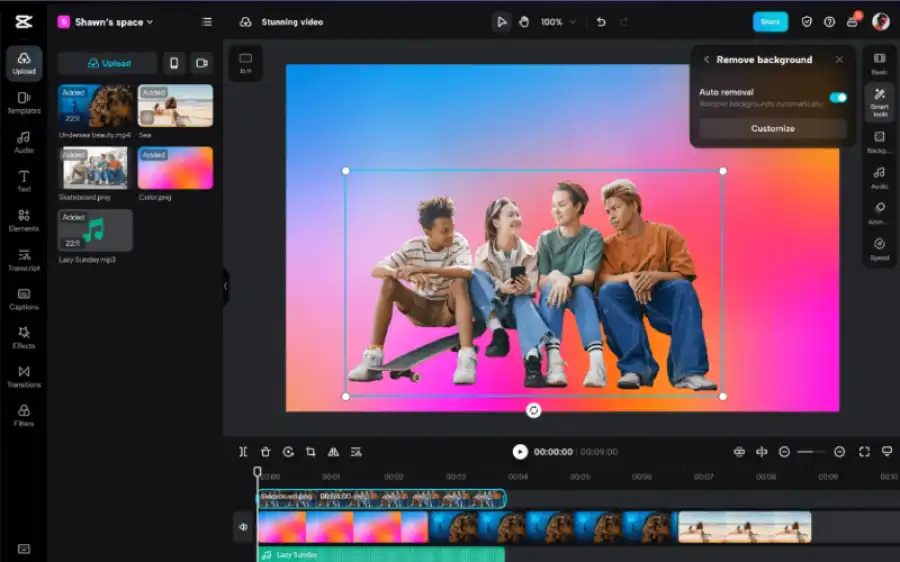Delete the selected clip
The image size is (900, 562).
point(265,452)
